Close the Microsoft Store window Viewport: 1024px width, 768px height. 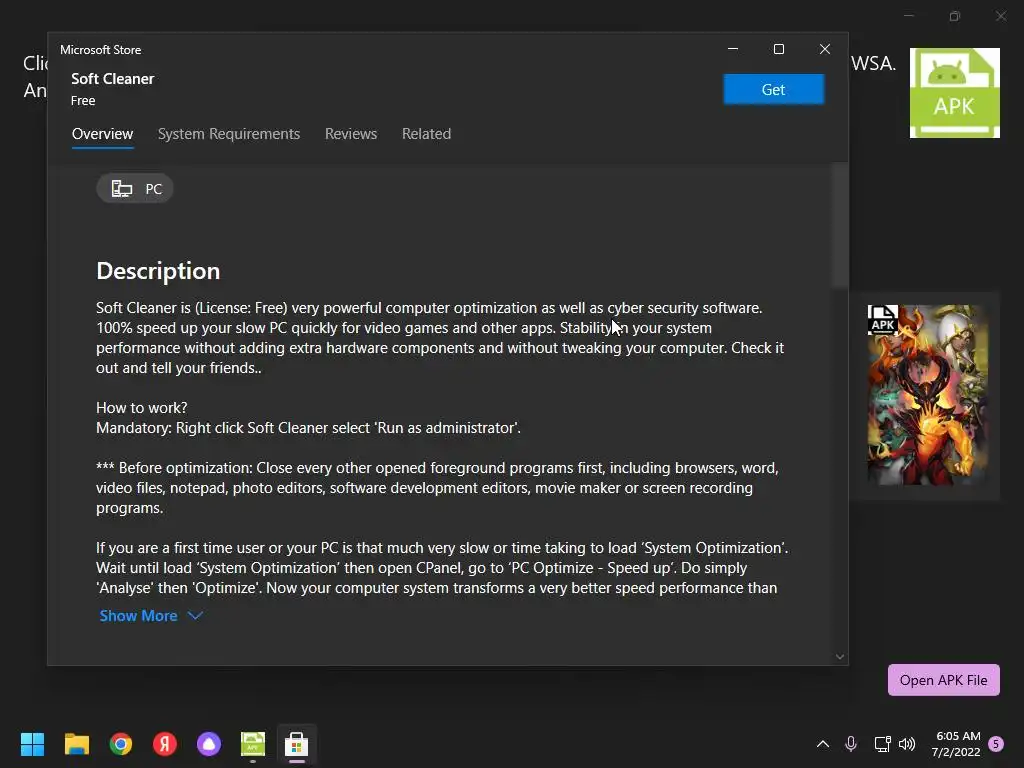[x=825, y=49]
